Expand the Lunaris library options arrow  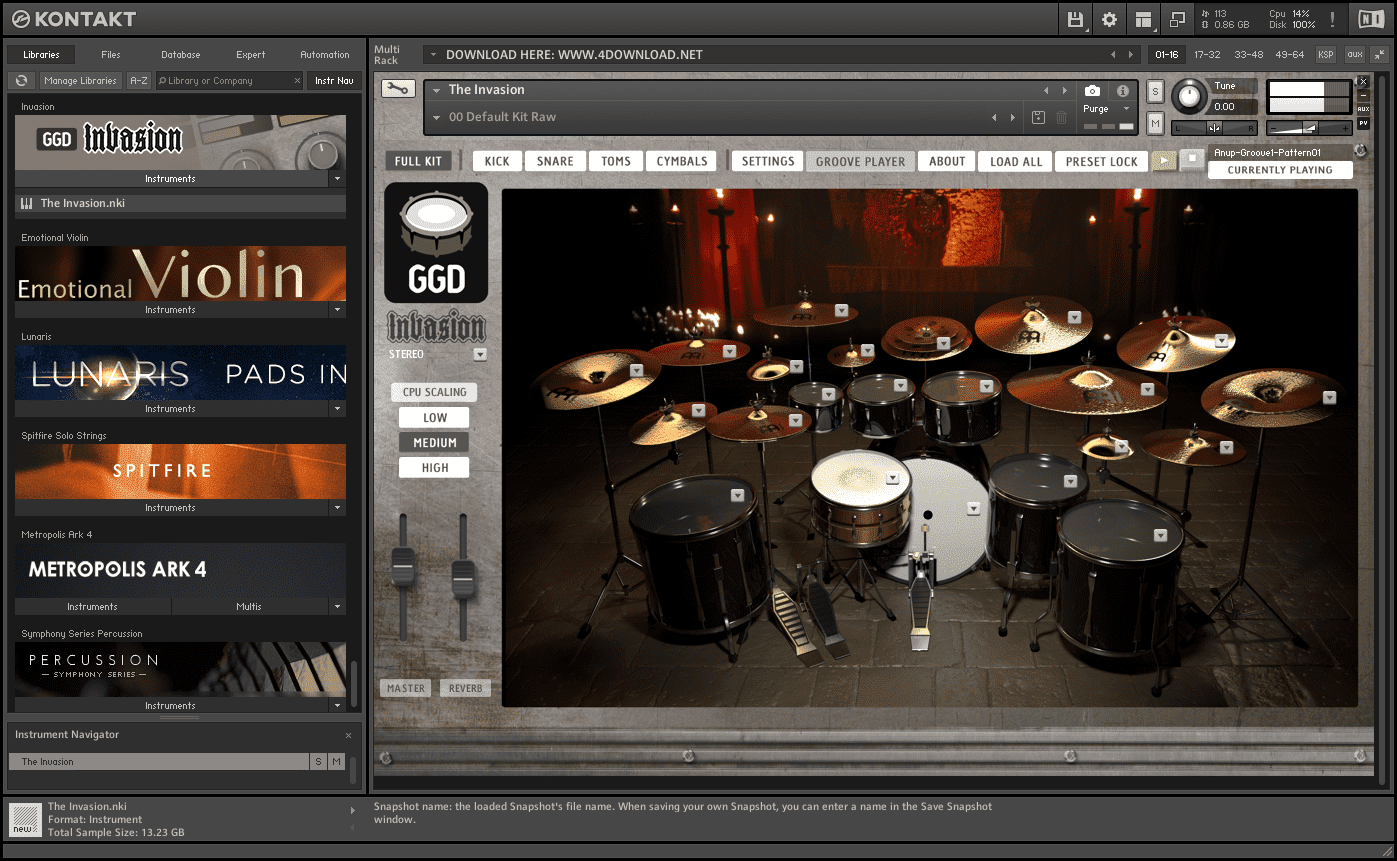pyautogui.click(x=338, y=409)
